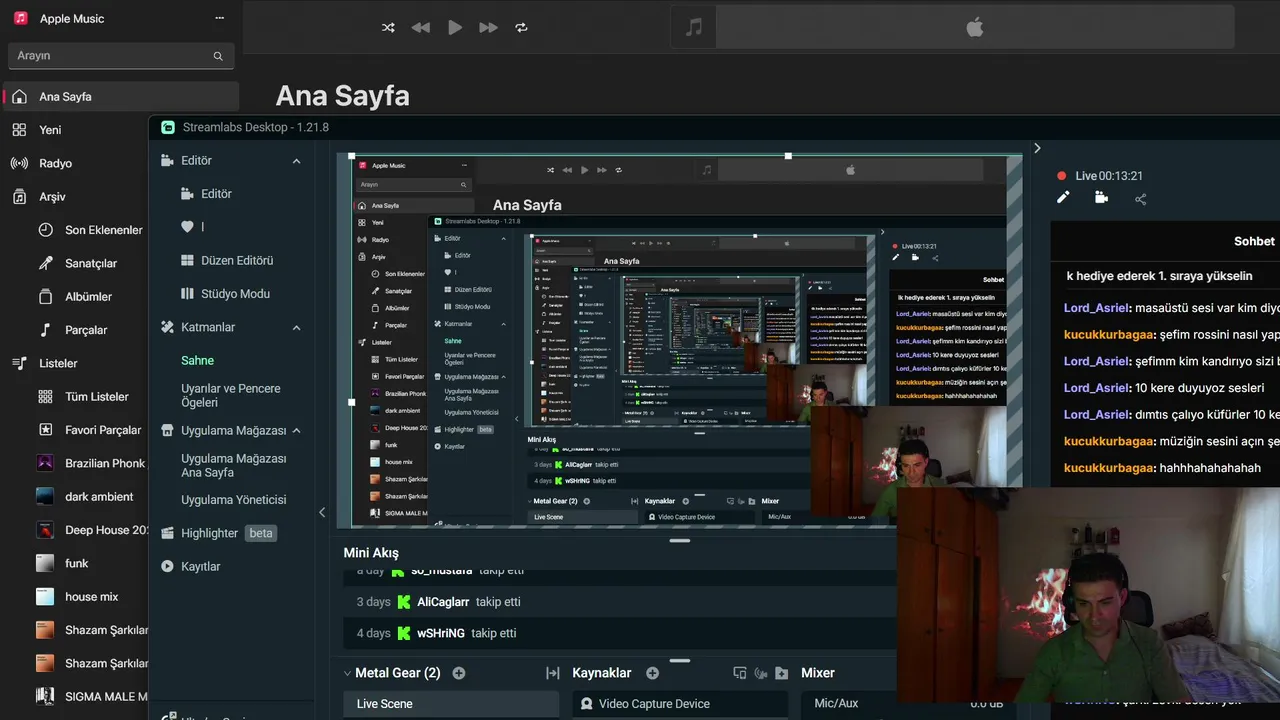Play music in Apple Music player
This screenshot has width=1280, height=720.
pyautogui.click(x=455, y=28)
